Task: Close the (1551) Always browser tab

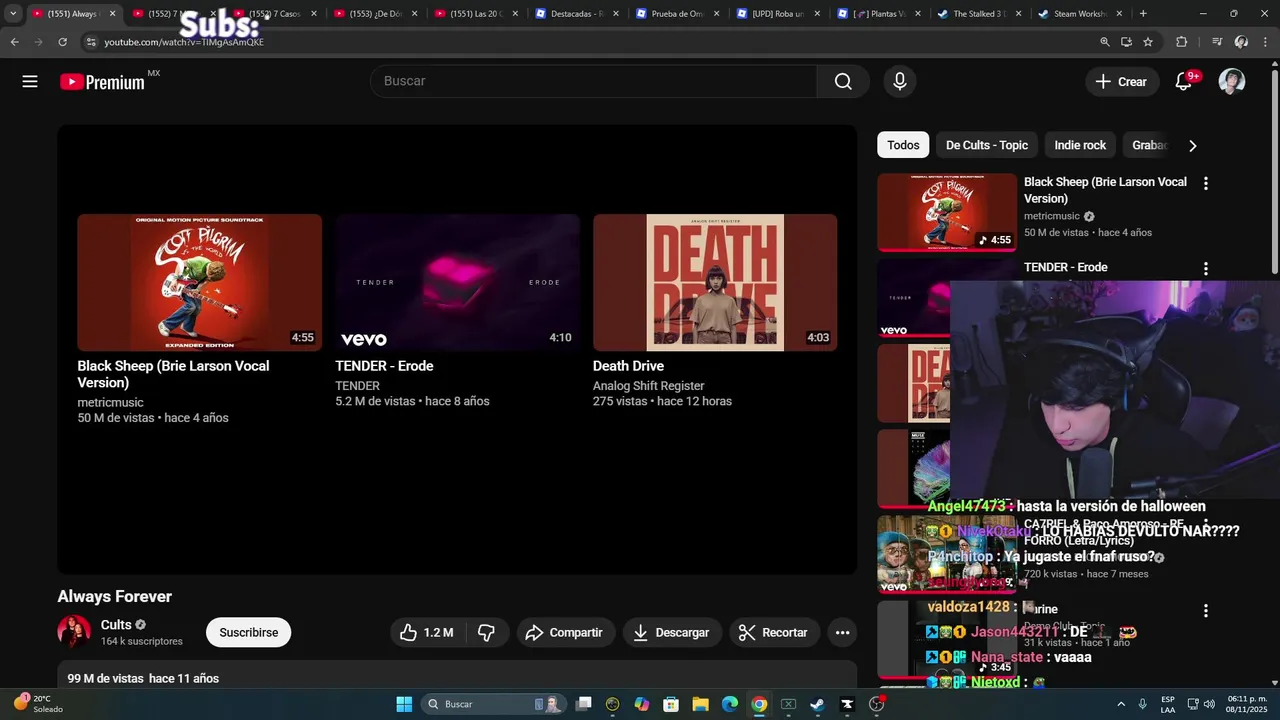Action: pos(112,14)
